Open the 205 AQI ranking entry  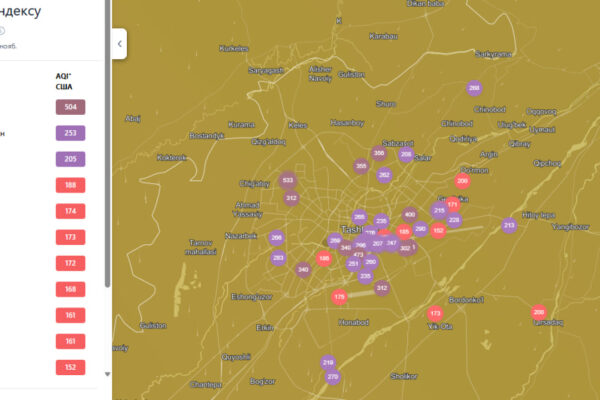pyautogui.click(x=71, y=158)
